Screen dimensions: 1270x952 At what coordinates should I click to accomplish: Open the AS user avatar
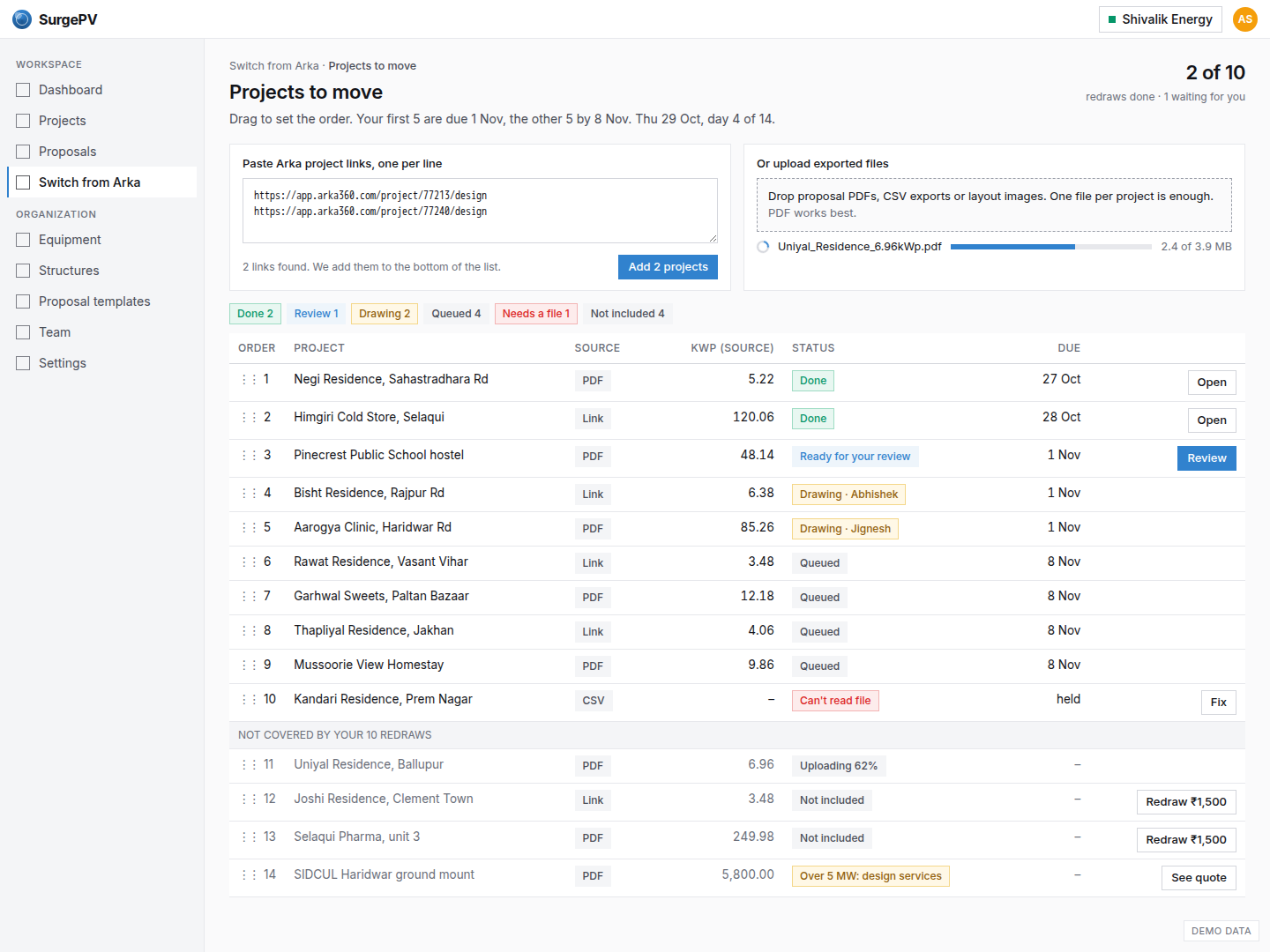1245,19
